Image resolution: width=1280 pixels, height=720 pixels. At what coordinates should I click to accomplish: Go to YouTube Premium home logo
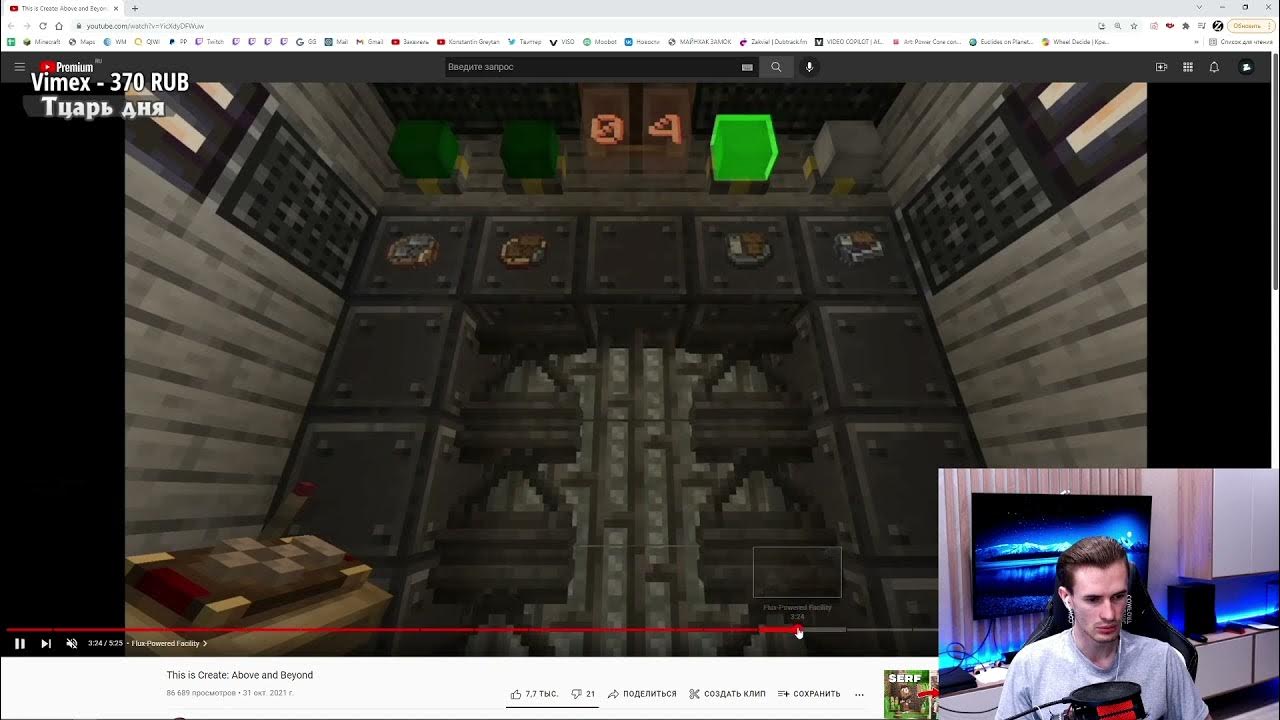pos(67,67)
